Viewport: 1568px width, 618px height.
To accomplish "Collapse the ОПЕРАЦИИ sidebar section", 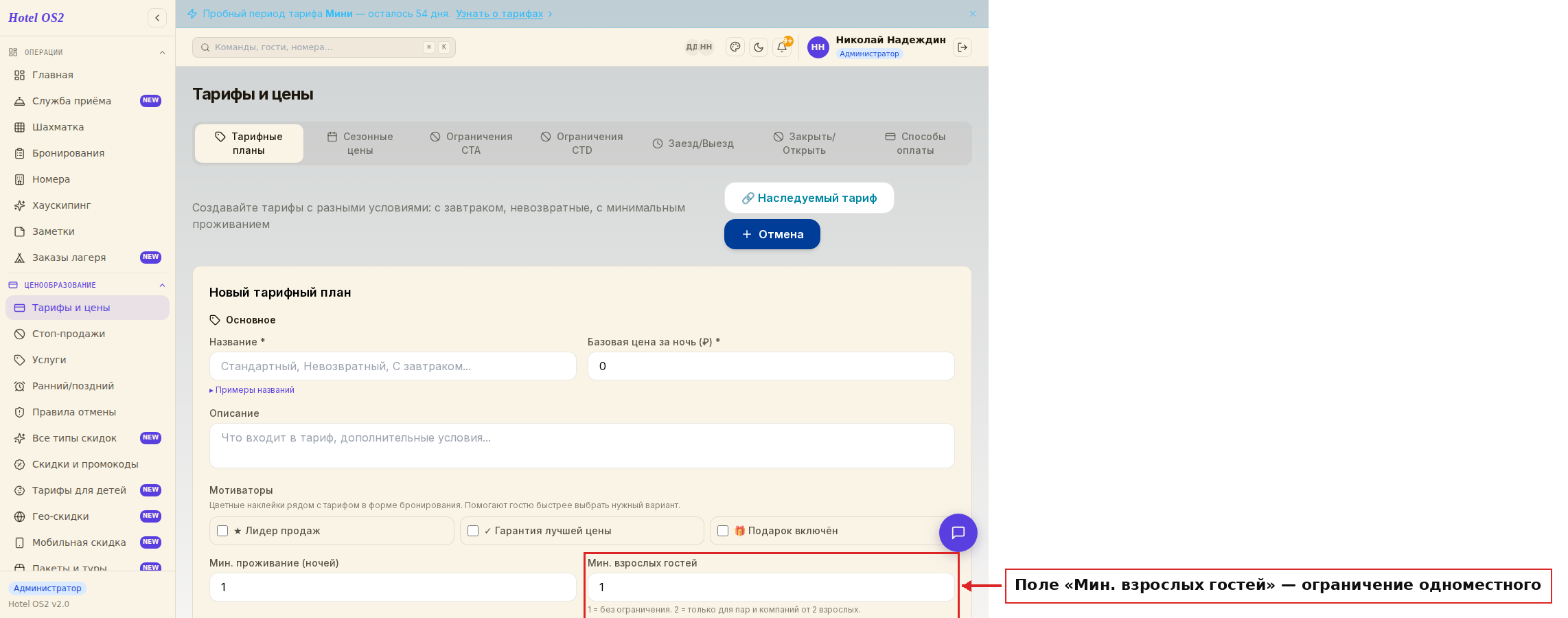I will 162,52.
